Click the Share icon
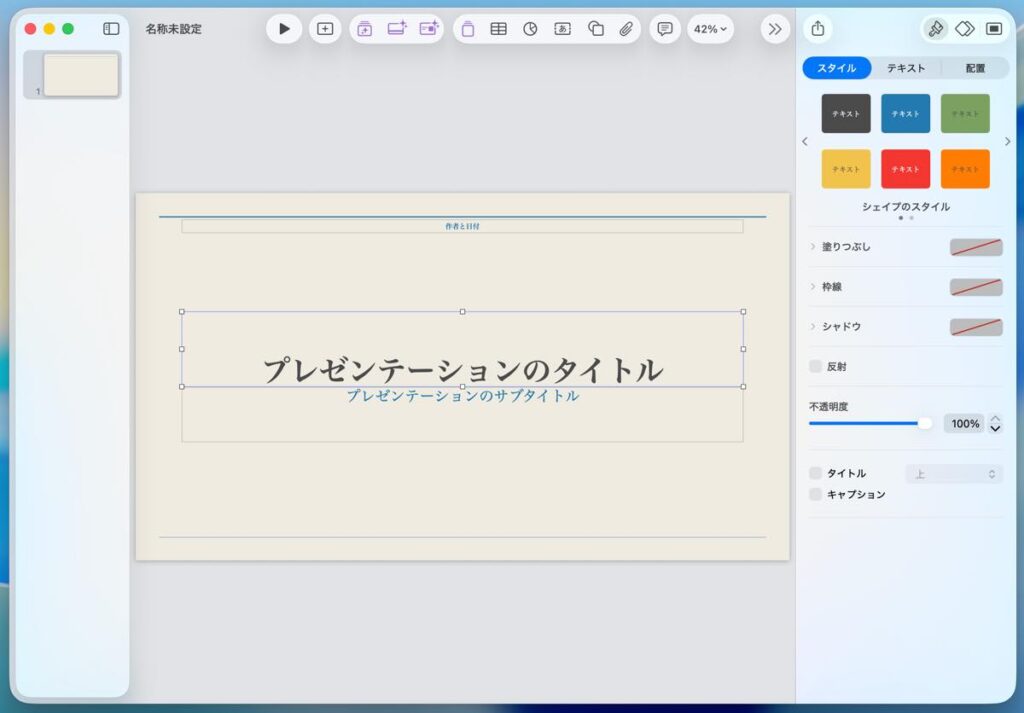The image size is (1024, 713). tap(818, 29)
